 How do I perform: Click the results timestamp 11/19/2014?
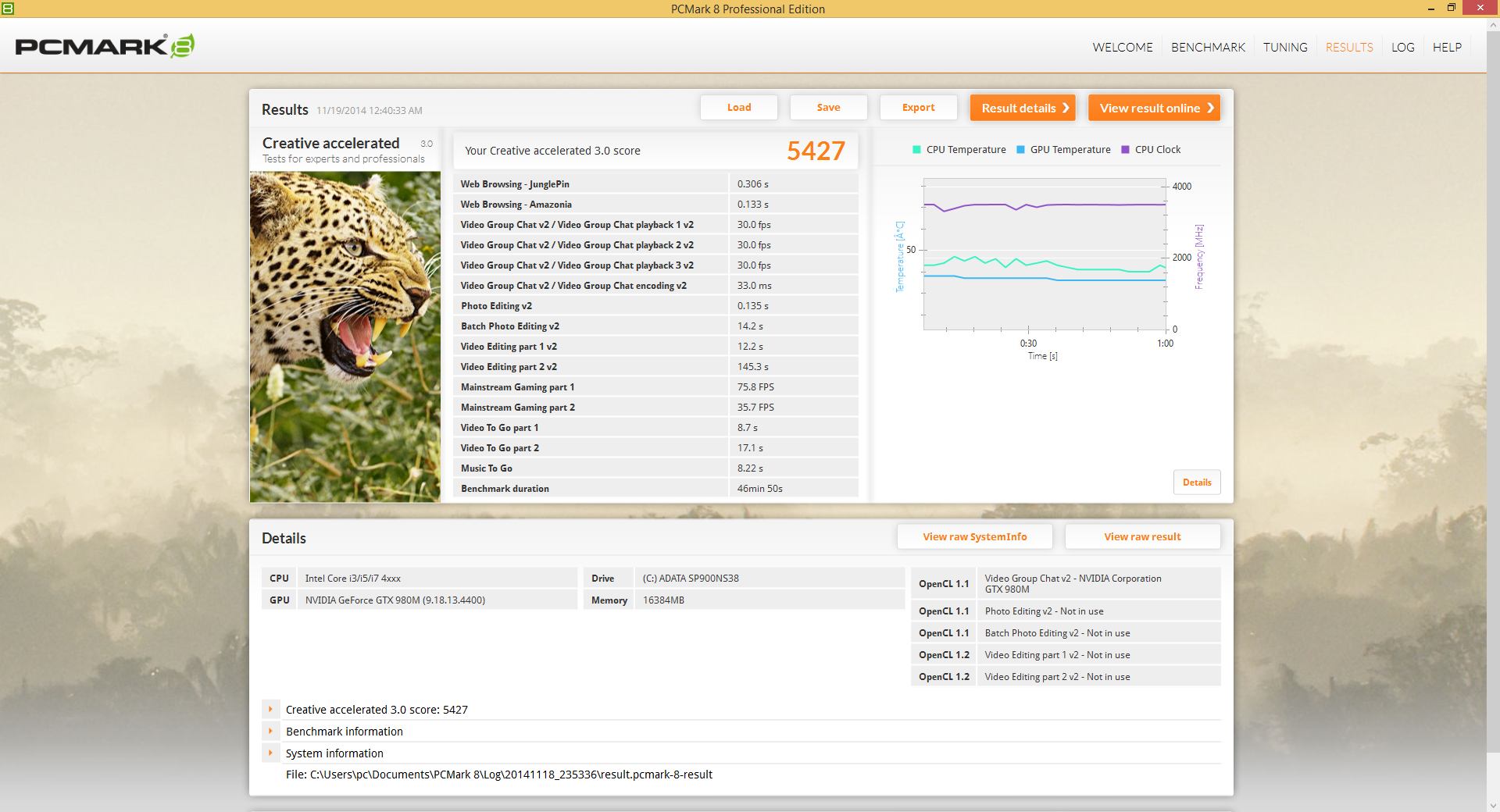369,111
